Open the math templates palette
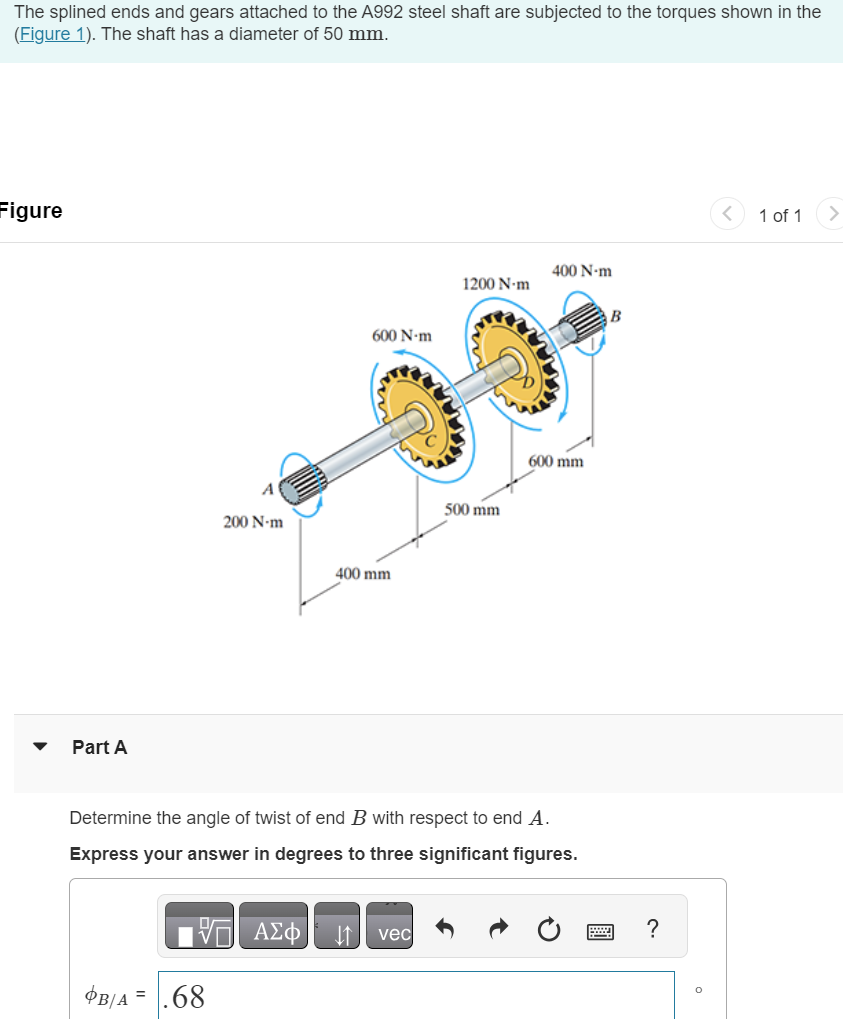The height and width of the screenshot is (1019, 843). pos(198,927)
